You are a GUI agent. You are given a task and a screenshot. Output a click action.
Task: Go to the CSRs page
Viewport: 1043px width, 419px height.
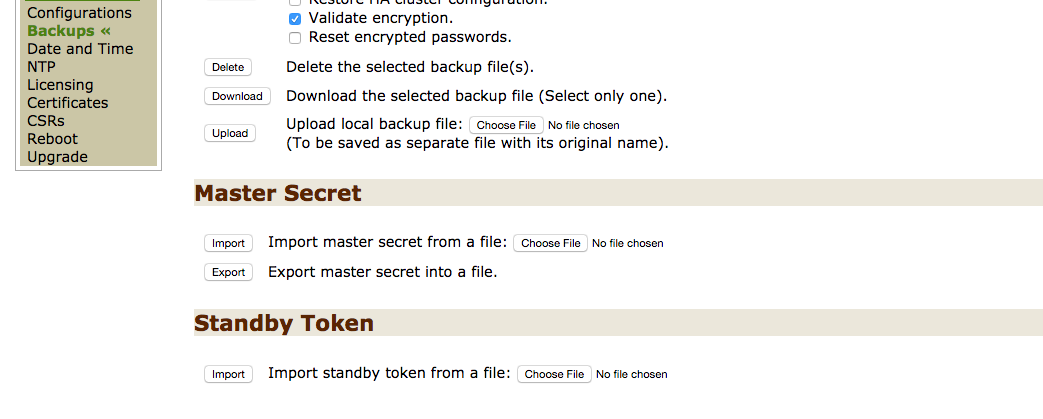46,121
